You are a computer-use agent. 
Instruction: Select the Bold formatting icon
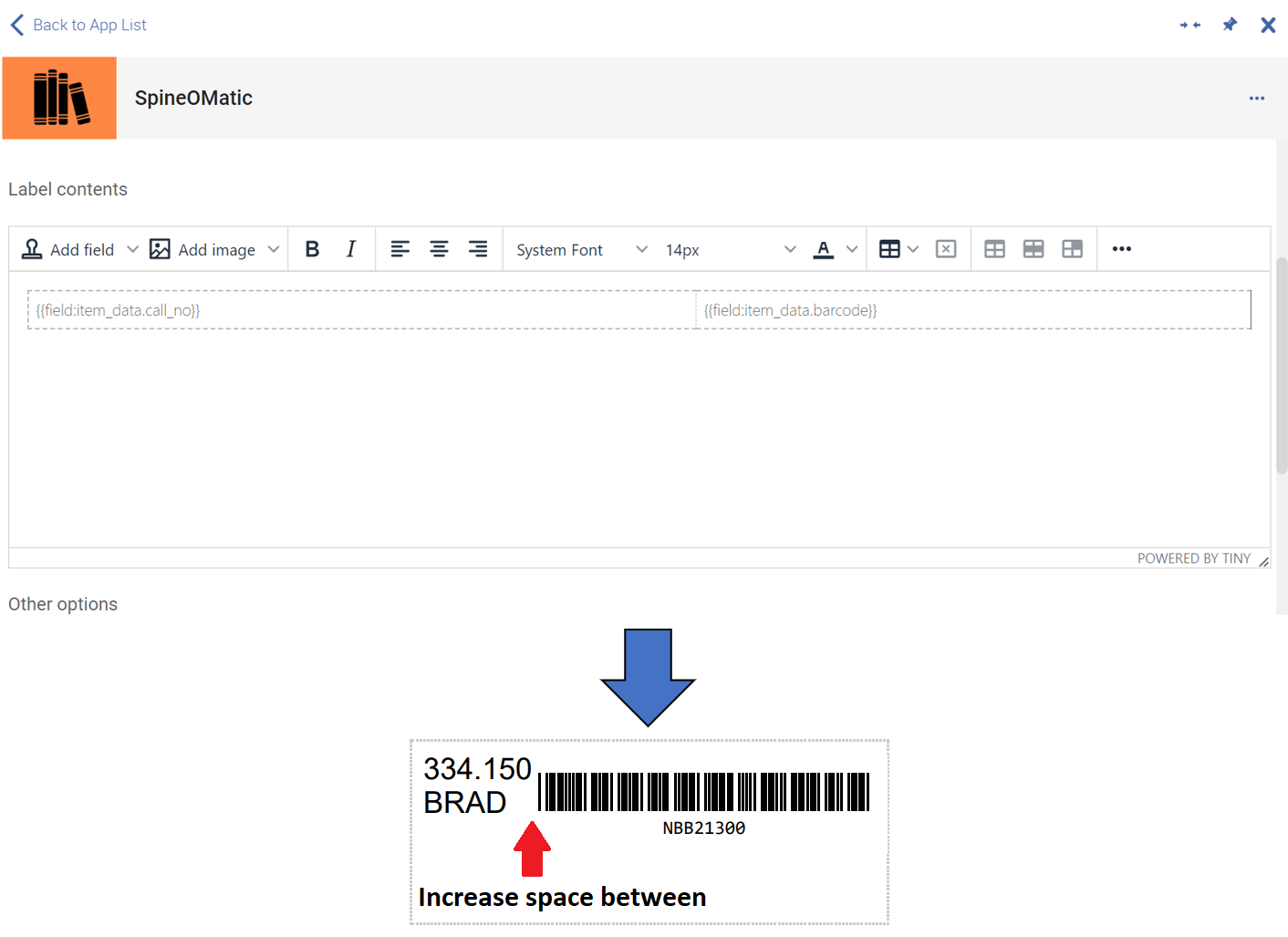pyautogui.click(x=312, y=248)
